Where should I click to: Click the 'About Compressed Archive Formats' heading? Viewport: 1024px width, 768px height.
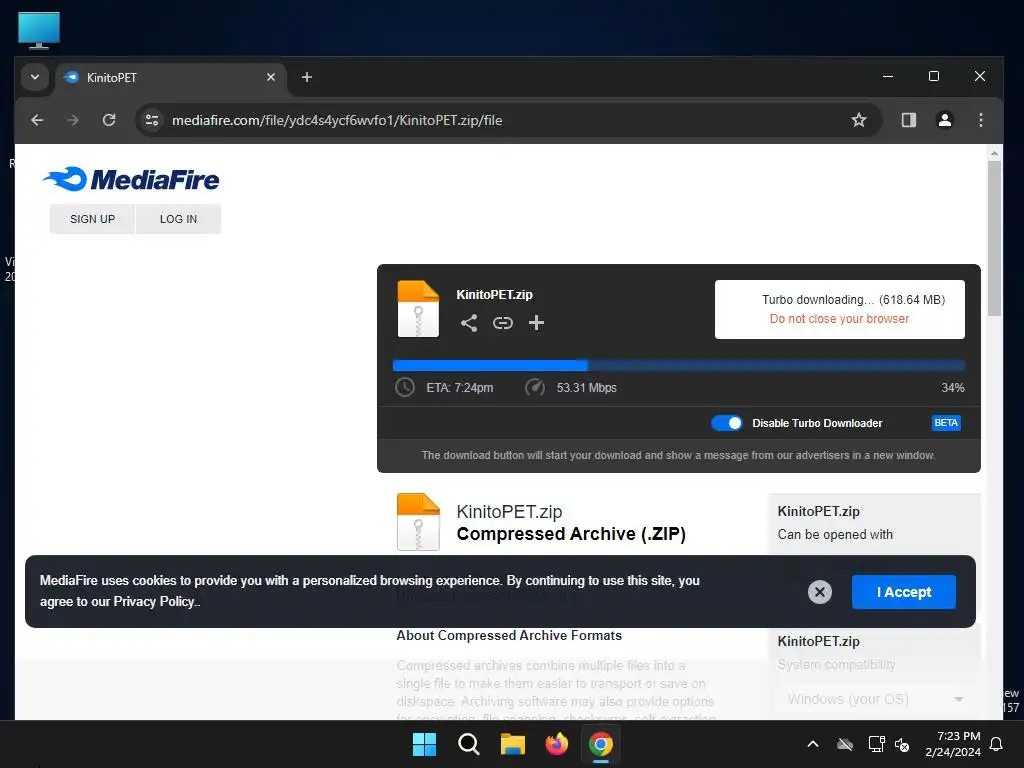click(509, 635)
